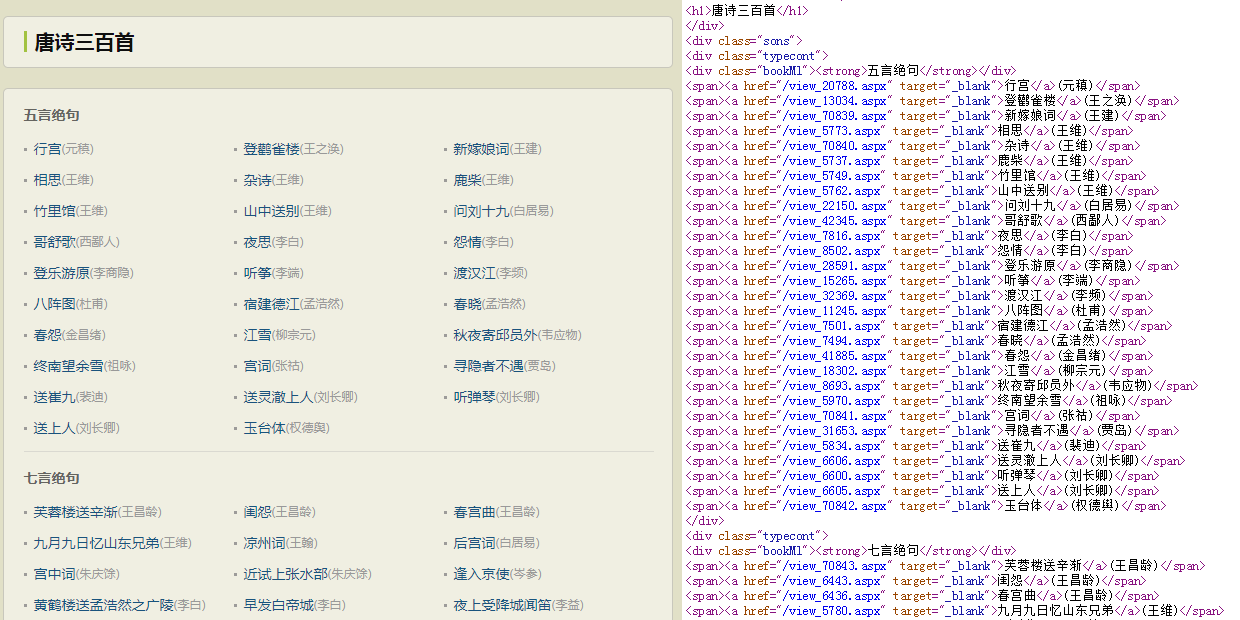Open 新嫁娘词 in the rendered poem list

click(x=481, y=149)
